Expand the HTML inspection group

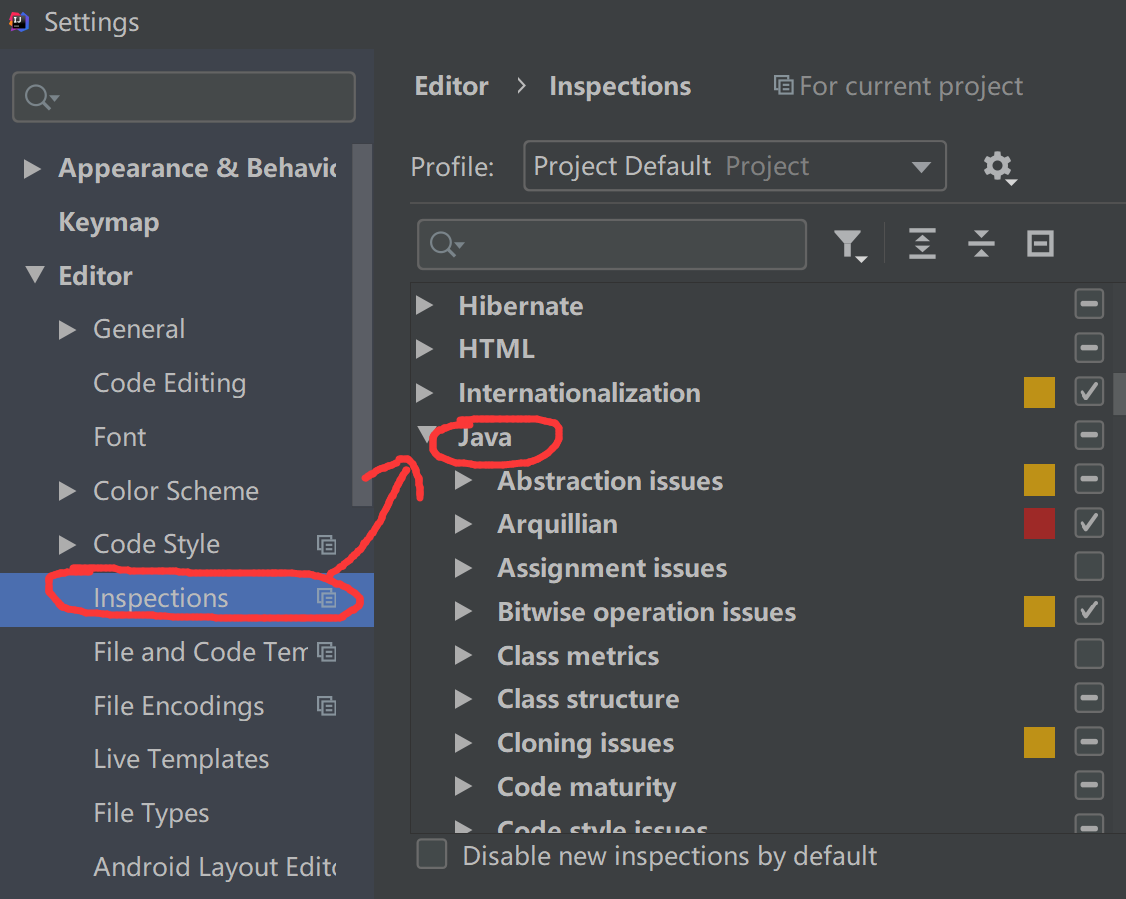tap(424, 349)
